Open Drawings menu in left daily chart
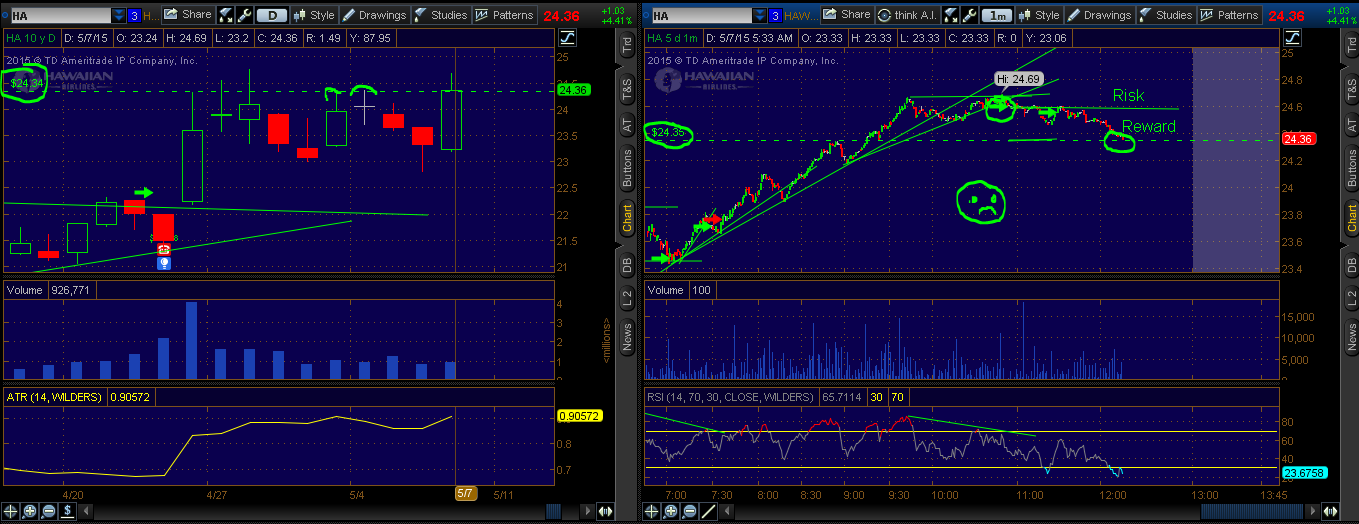This screenshot has height=524, width=1359. [x=375, y=15]
